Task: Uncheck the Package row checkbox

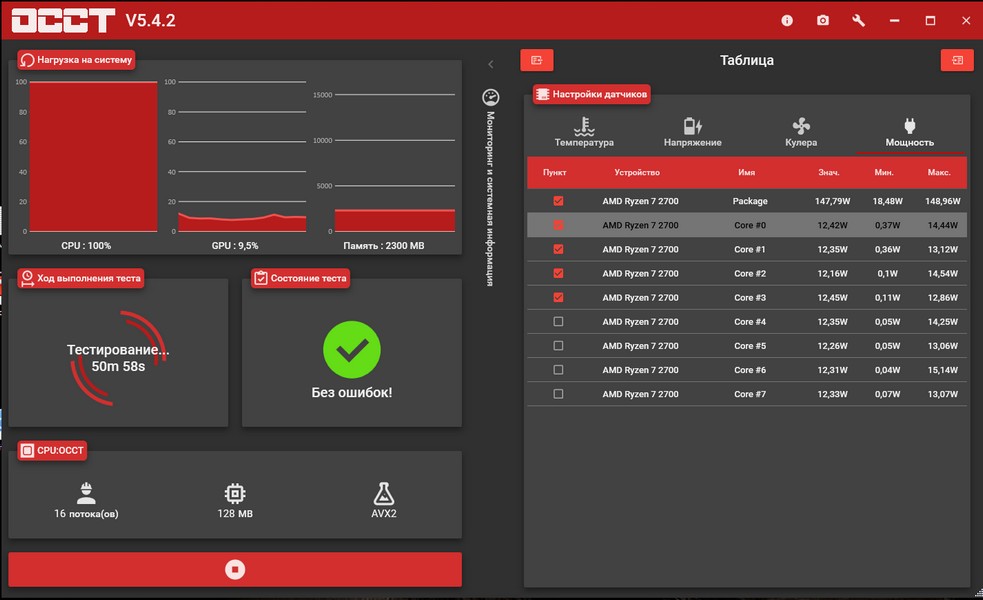Action: (558, 201)
